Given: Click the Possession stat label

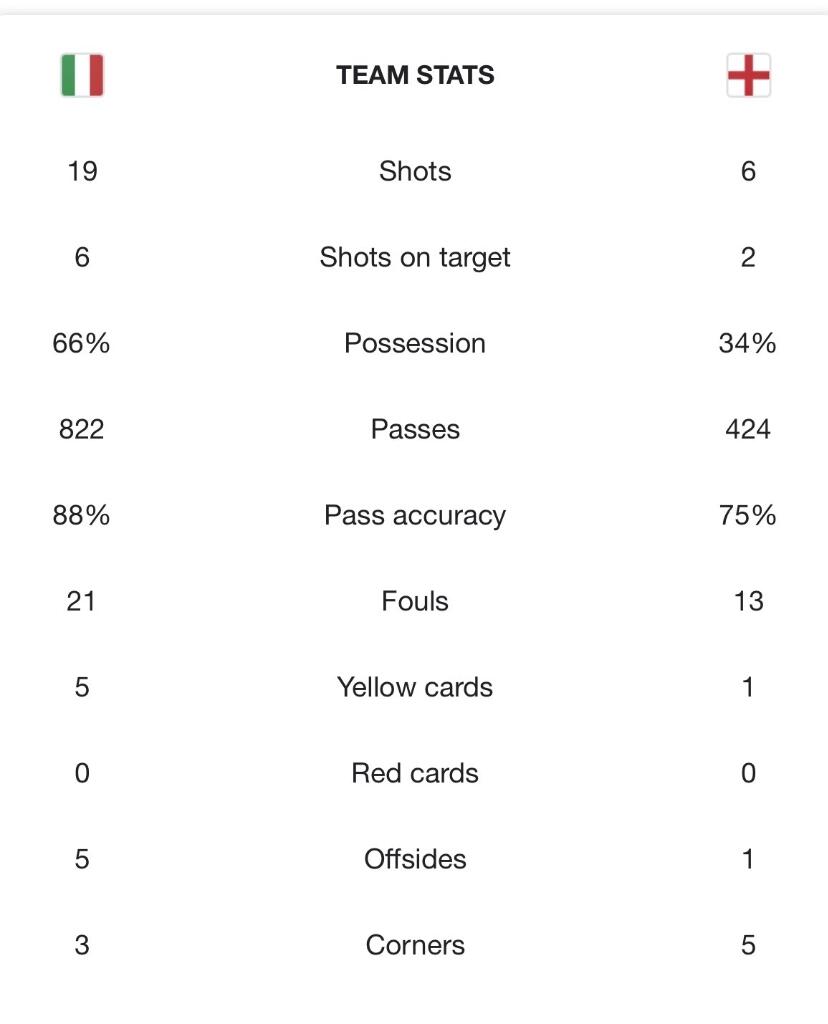Looking at the screenshot, I should coord(415,343).
